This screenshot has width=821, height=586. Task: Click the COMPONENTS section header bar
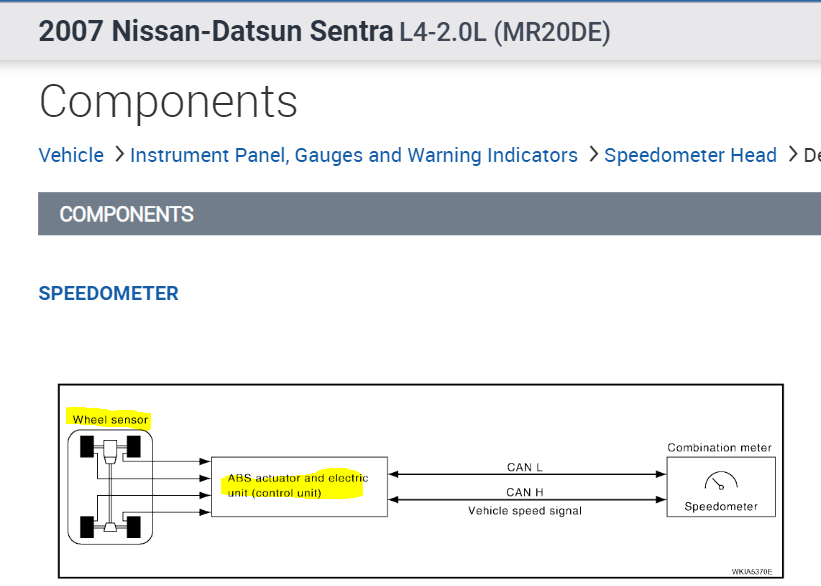127,214
